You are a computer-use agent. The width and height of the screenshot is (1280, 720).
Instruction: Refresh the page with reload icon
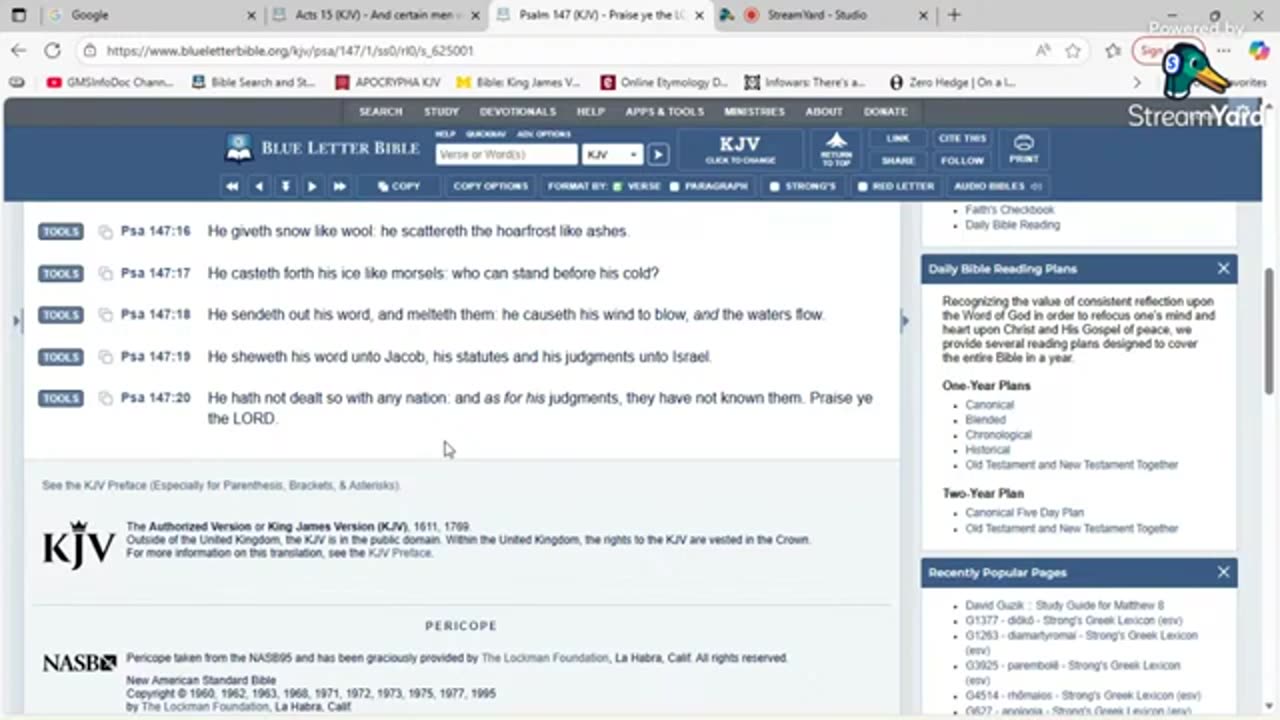(x=52, y=50)
